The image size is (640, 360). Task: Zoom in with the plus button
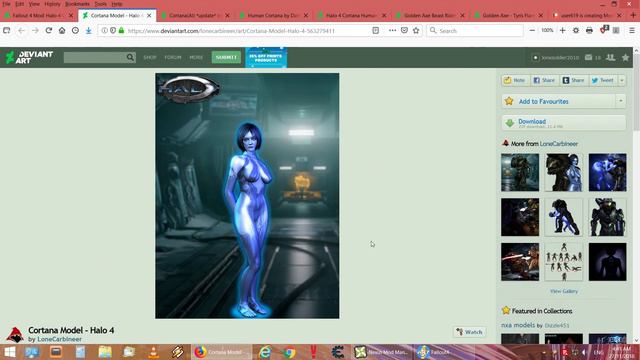(x=562, y=31)
